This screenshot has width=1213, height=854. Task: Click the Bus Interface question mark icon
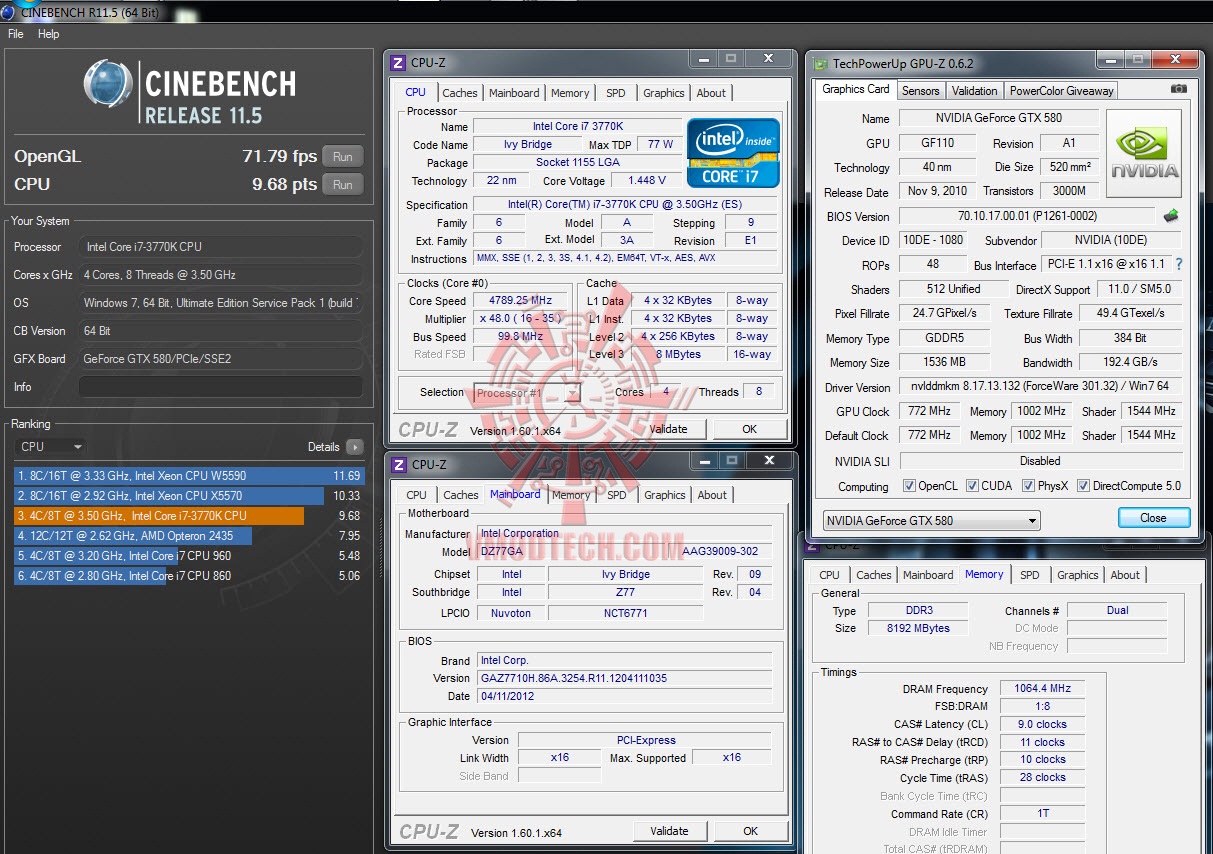1179,265
